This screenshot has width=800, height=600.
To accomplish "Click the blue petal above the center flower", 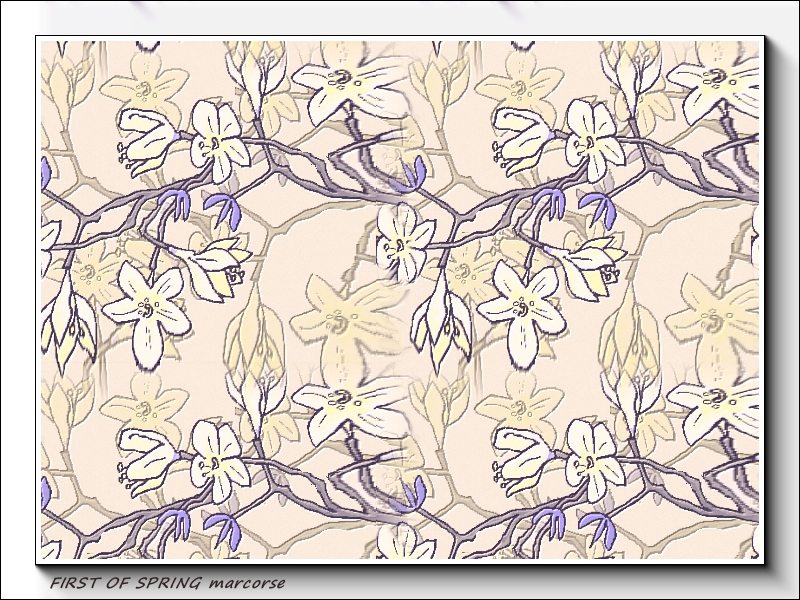I will 410,174.
